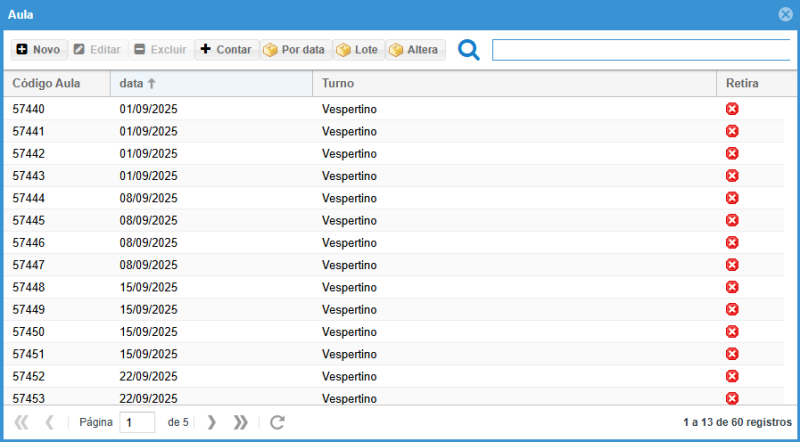Close the Aula window
Image resolution: width=800 pixels, height=442 pixels.
785,14
